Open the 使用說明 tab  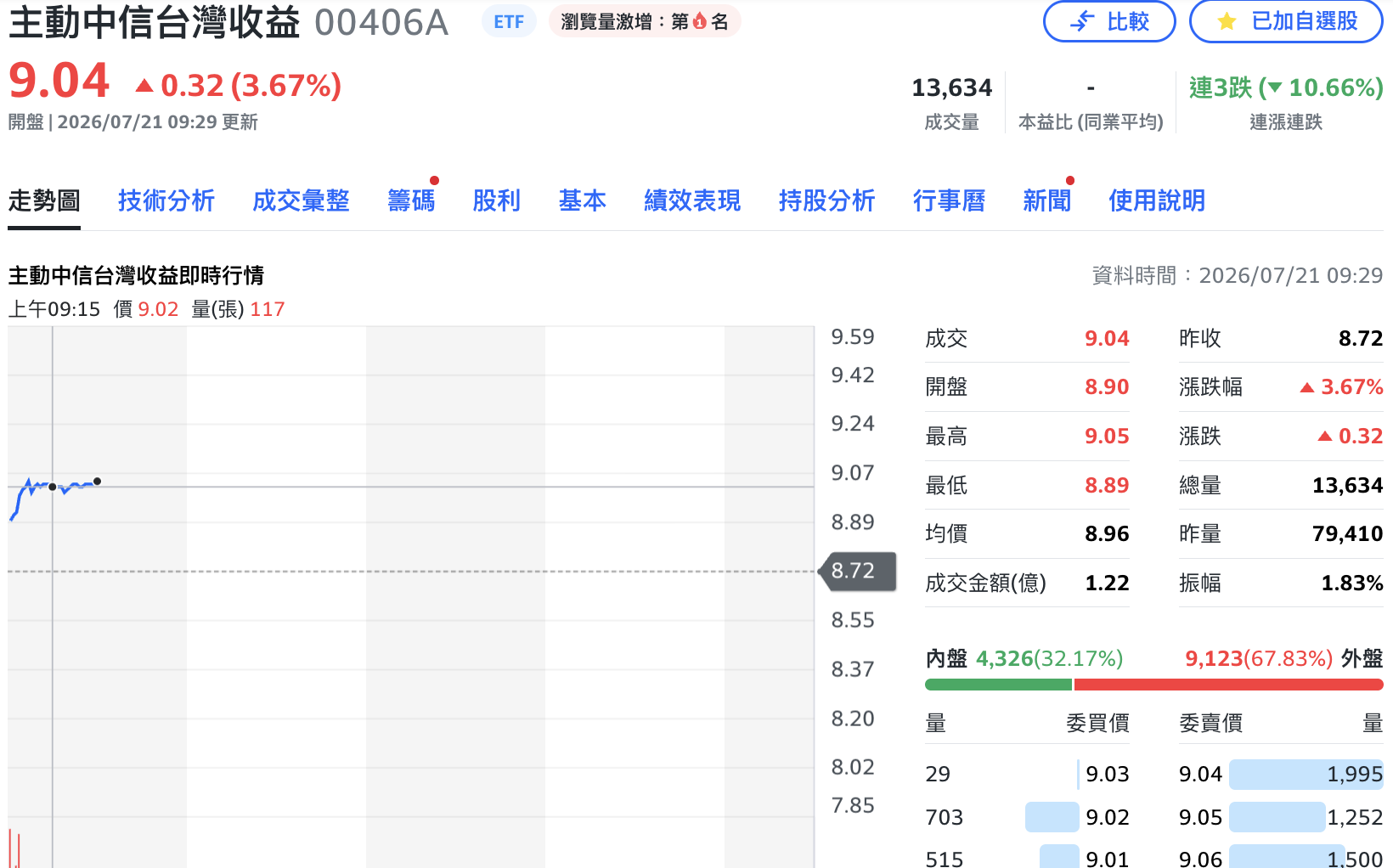coord(1157,201)
